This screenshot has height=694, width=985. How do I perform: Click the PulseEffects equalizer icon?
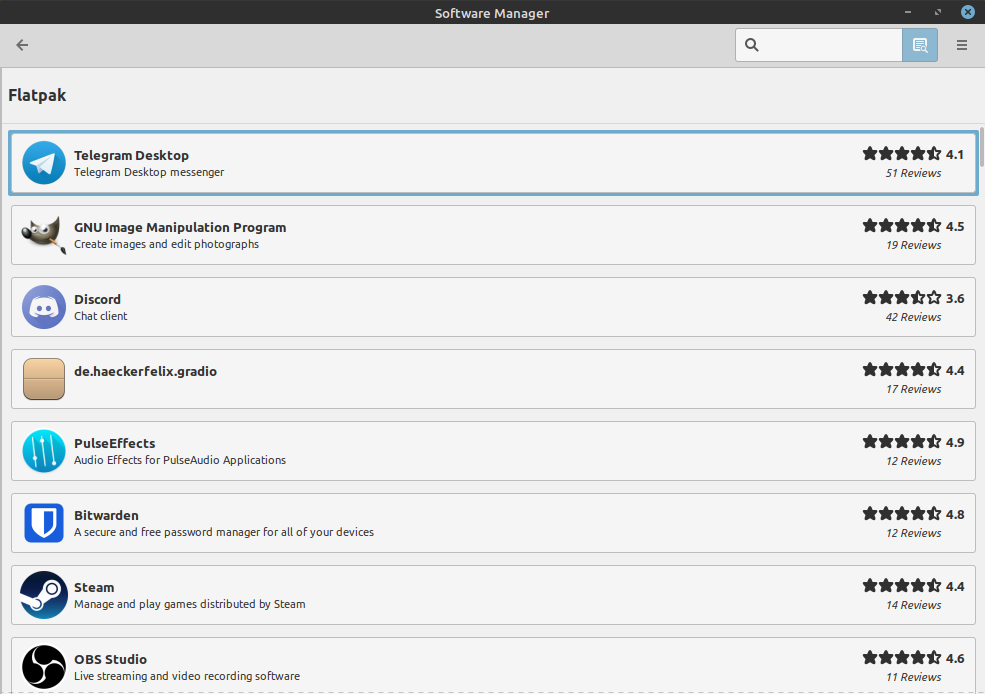43,451
